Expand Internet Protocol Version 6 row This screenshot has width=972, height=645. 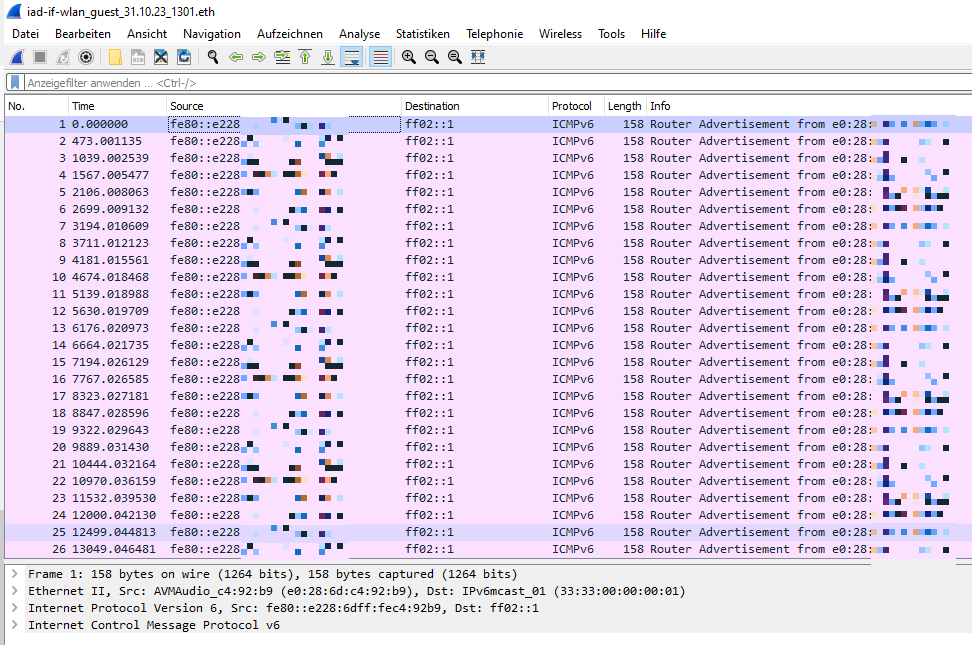(13, 608)
